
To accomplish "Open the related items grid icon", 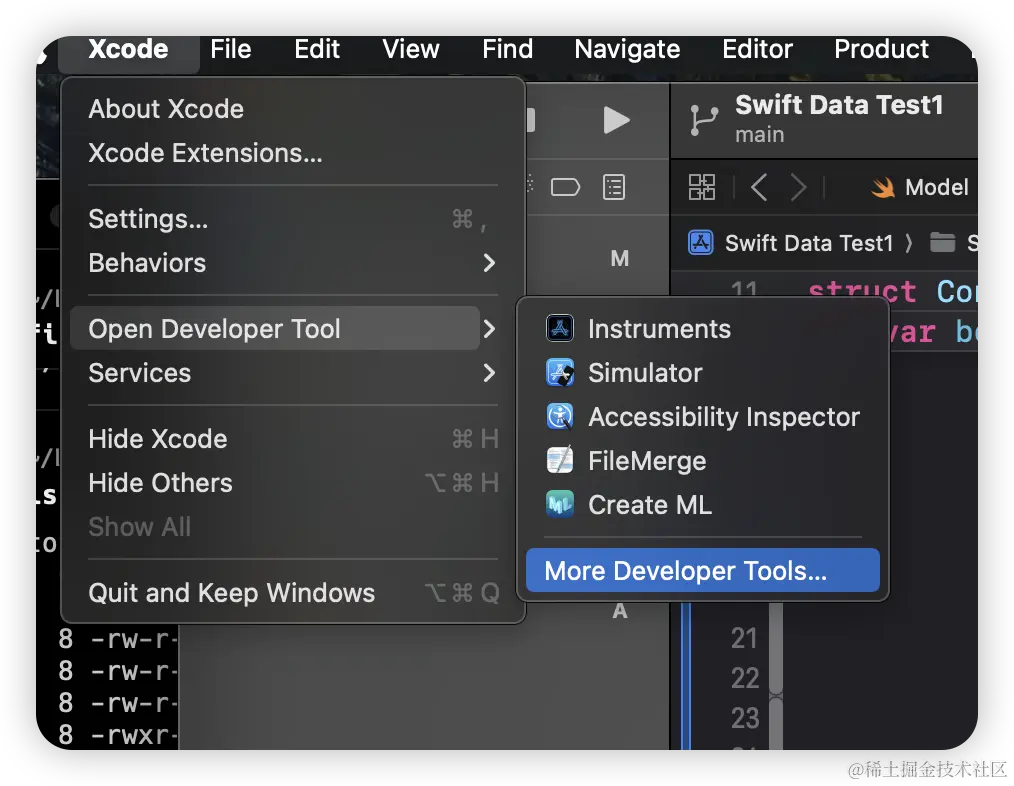I will pyautogui.click(x=702, y=188).
